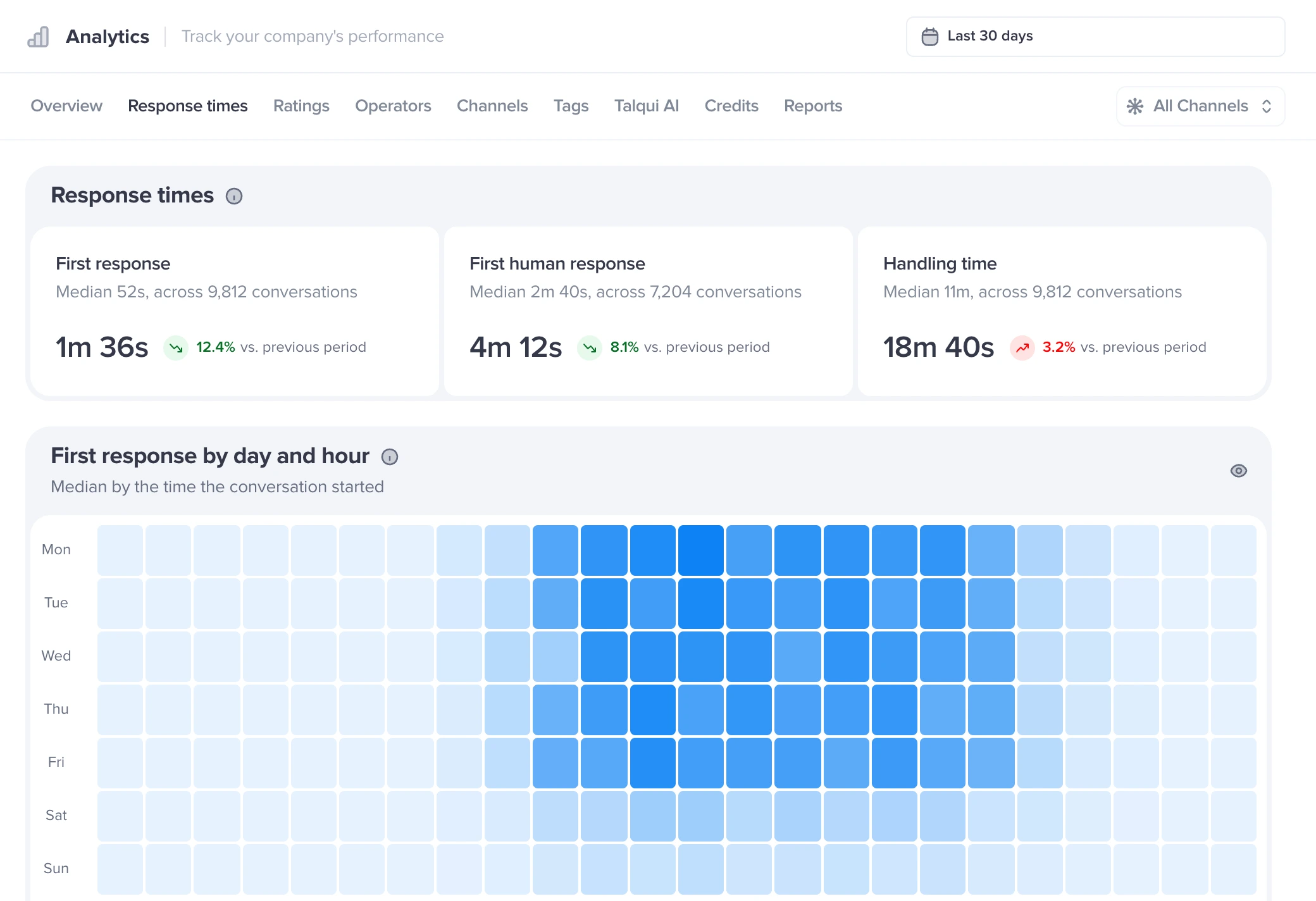Click the 4m 12s value
The width and height of the screenshot is (1316, 901).
coord(516,347)
